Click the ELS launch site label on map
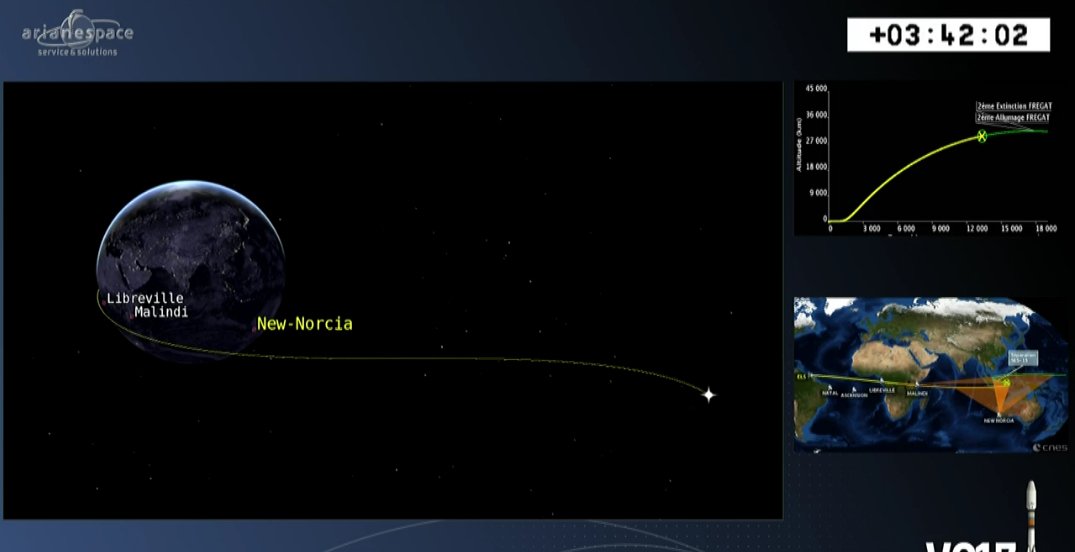Image resolution: width=1075 pixels, height=552 pixels. (x=801, y=377)
